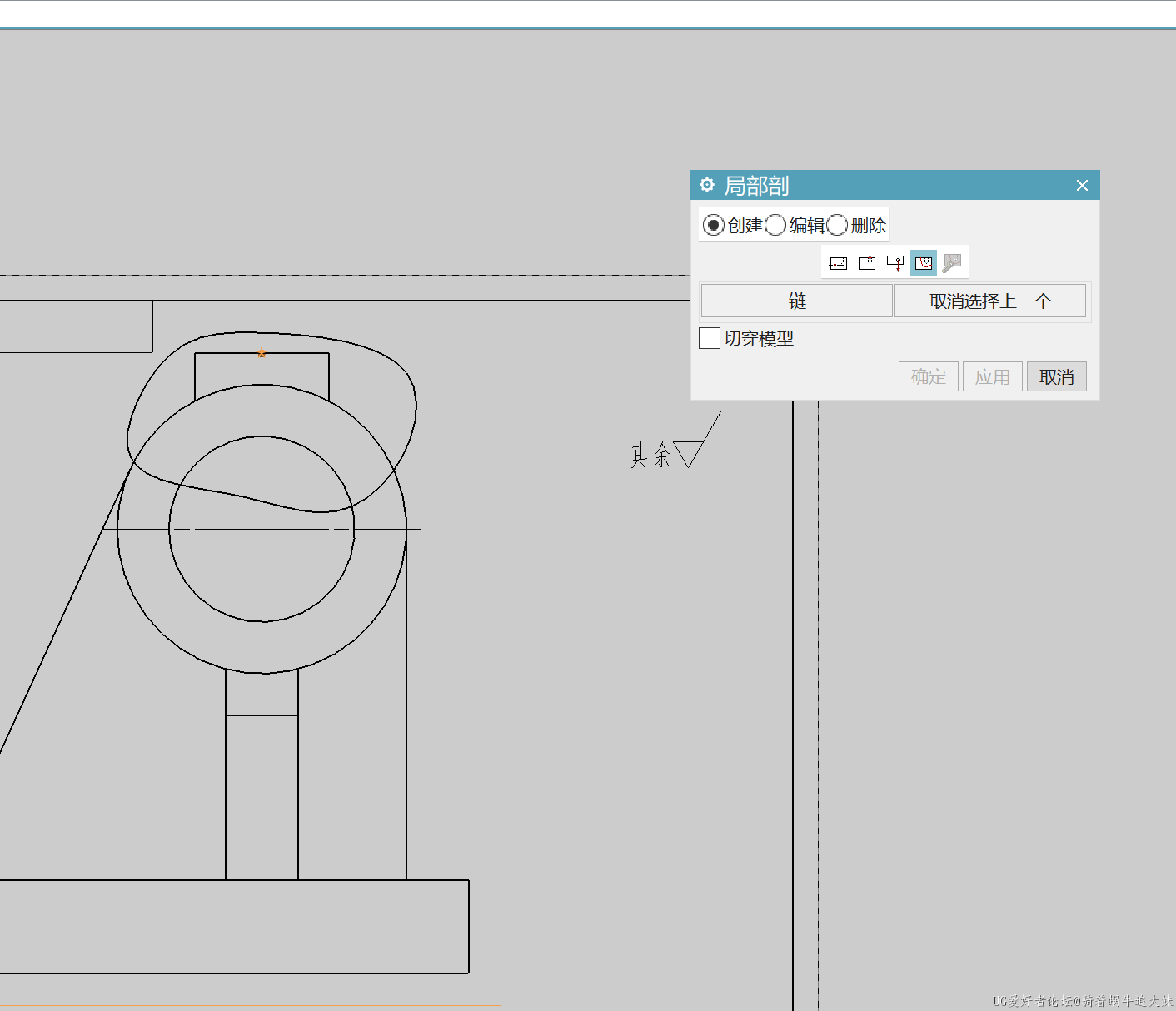The height and width of the screenshot is (1011, 1176).
Task: Click the 其余 surface finish annotation
Action: click(x=675, y=441)
